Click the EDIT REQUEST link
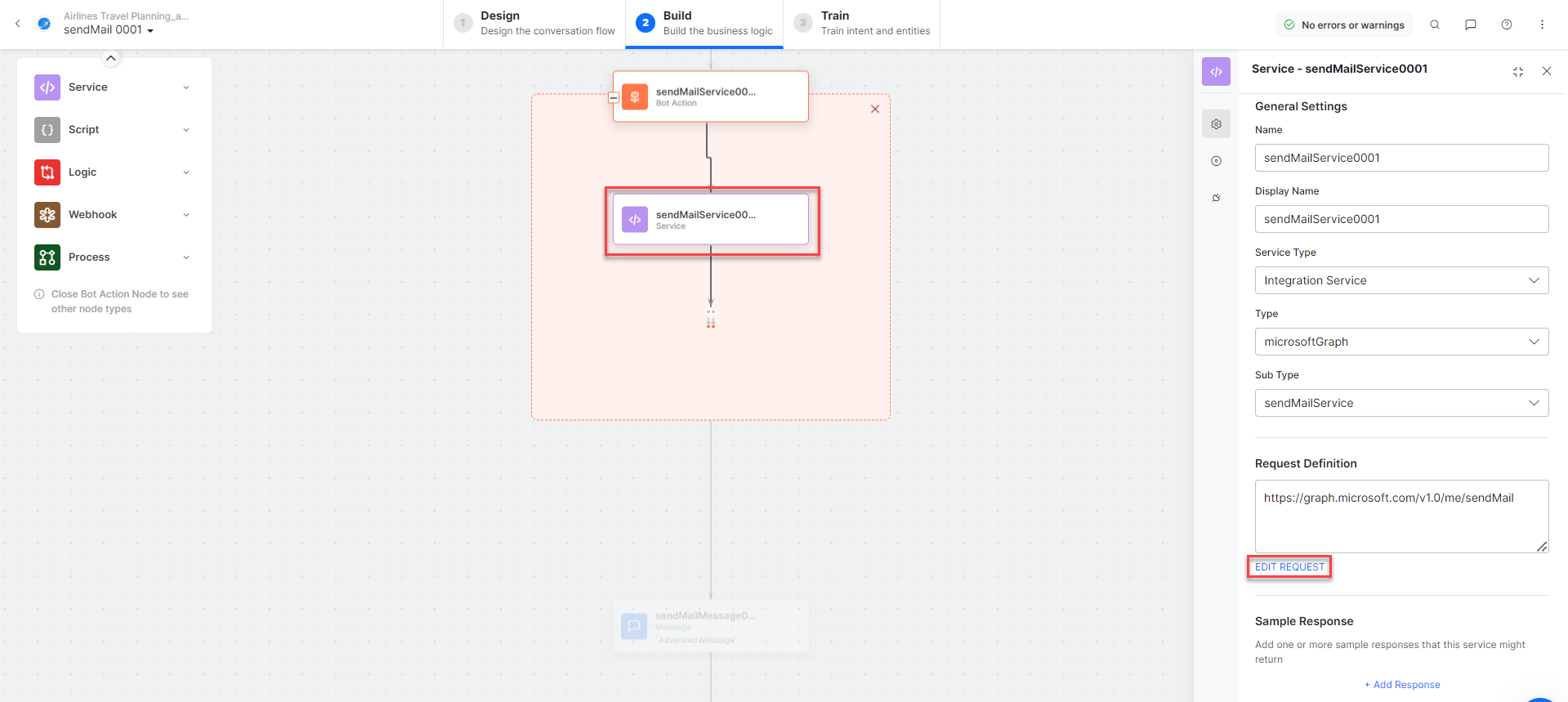The height and width of the screenshot is (702, 1568). (x=1289, y=567)
